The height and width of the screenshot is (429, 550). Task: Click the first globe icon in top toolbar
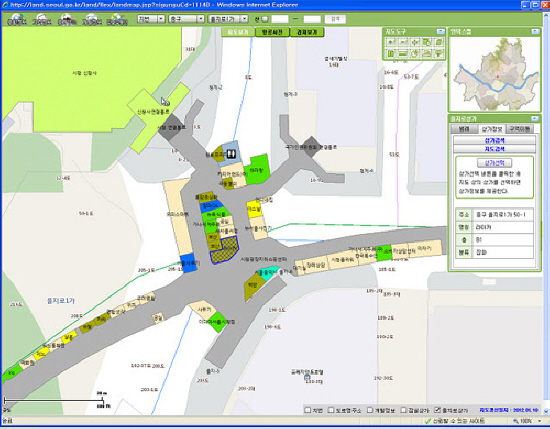point(17,19)
